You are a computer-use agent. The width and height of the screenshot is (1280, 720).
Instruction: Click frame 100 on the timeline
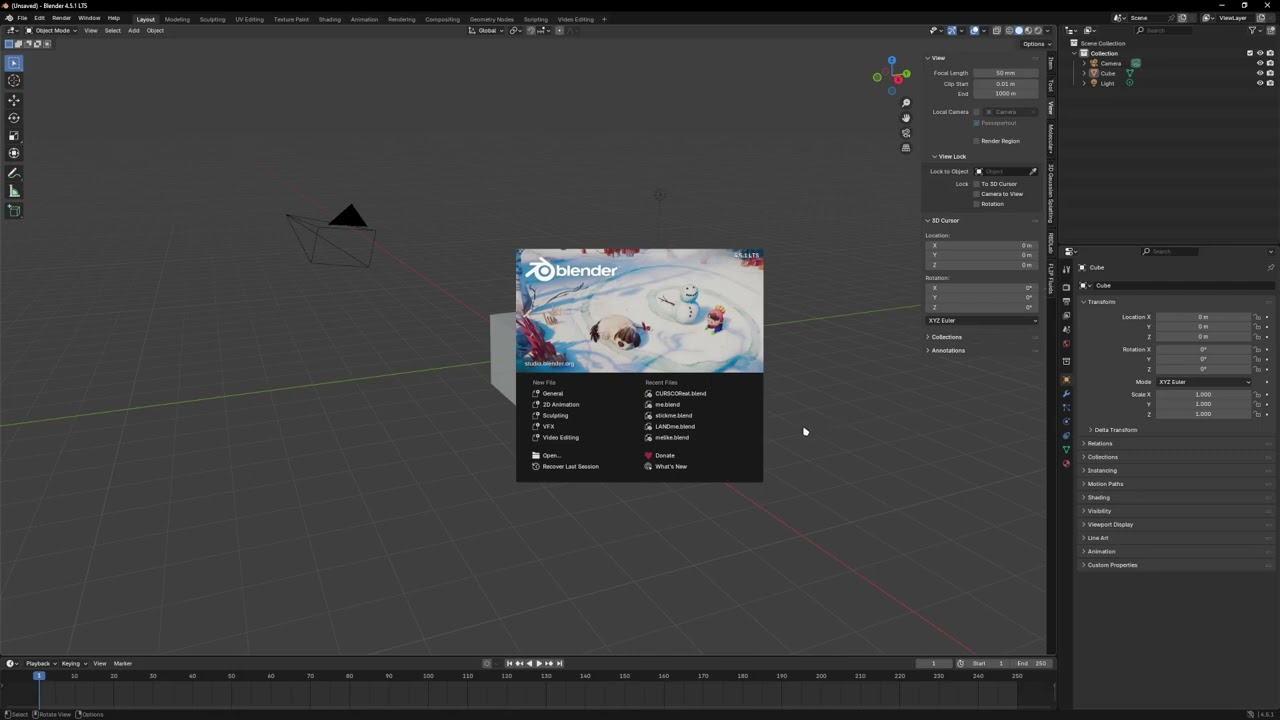tap(428, 677)
